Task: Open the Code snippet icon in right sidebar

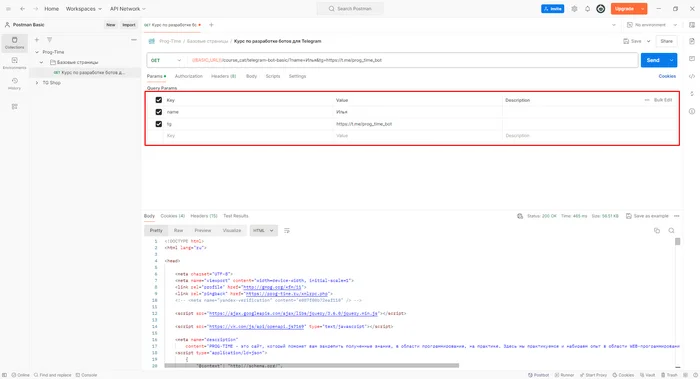Action: tap(692, 76)
